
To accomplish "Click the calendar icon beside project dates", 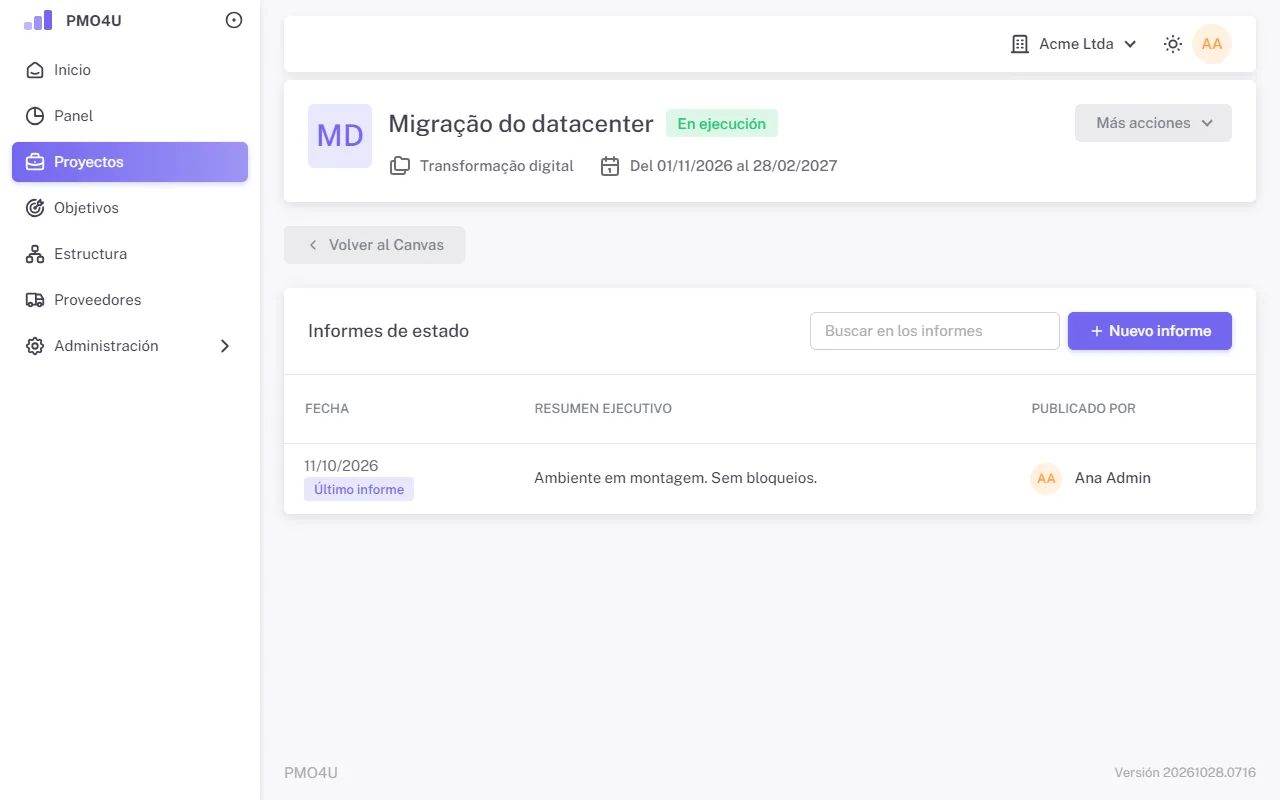I will coord(610,166).
